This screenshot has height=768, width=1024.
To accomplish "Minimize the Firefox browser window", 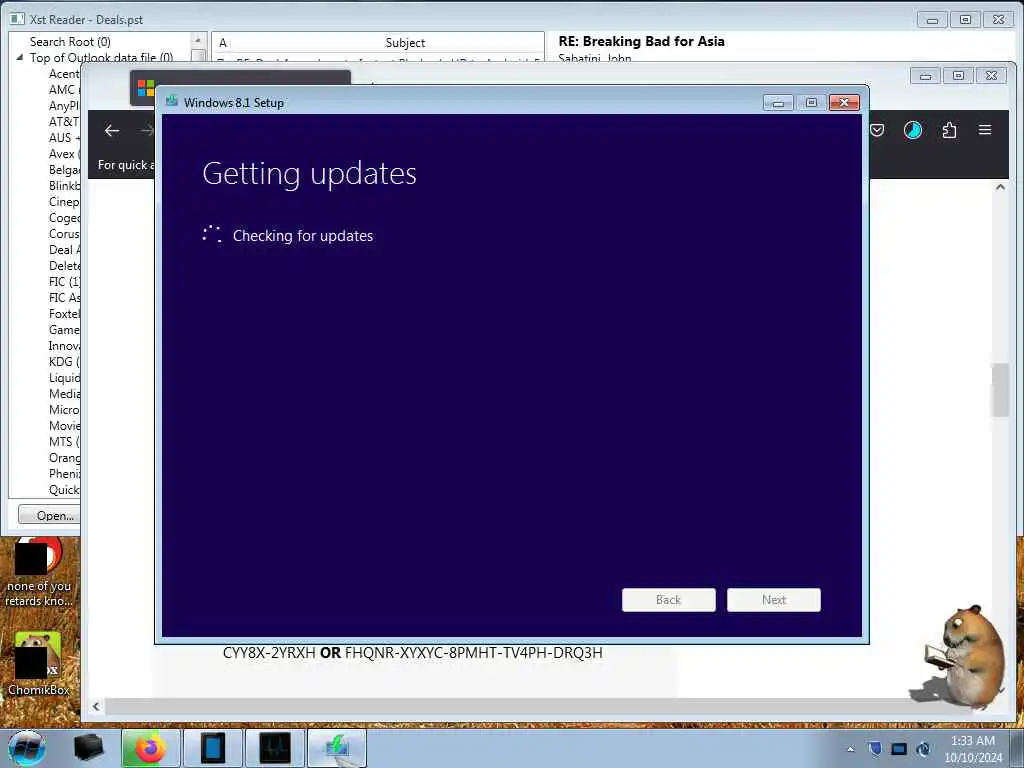I will click(925, 76).
